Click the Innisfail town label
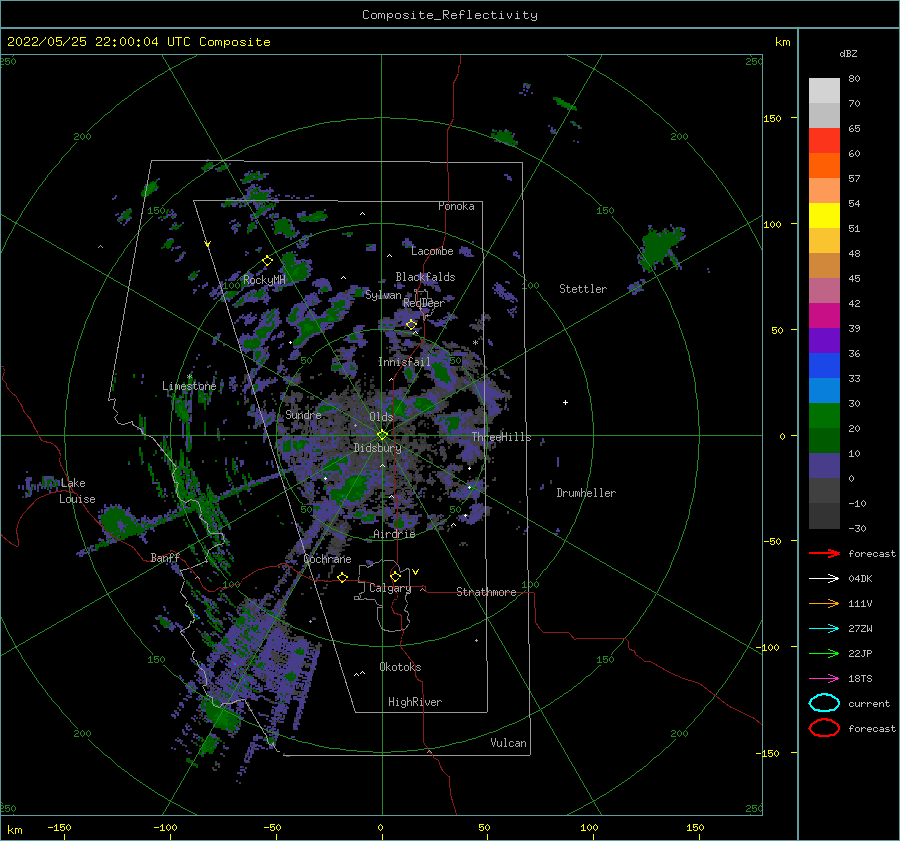The image size is (900, 841). click(404, 362)
